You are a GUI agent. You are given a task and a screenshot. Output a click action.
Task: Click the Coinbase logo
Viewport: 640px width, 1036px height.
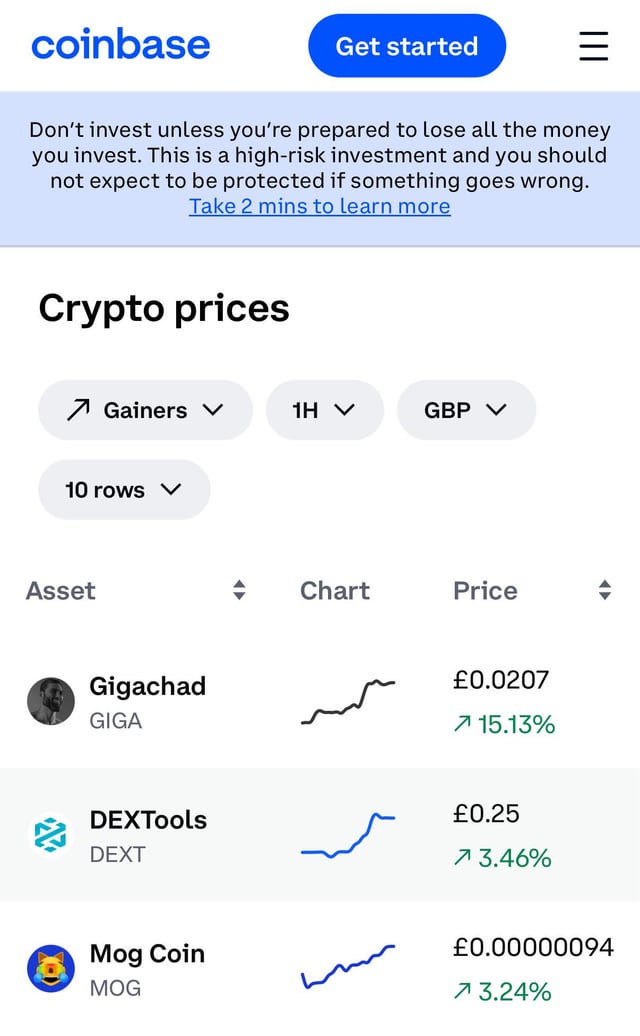(121, 45)
